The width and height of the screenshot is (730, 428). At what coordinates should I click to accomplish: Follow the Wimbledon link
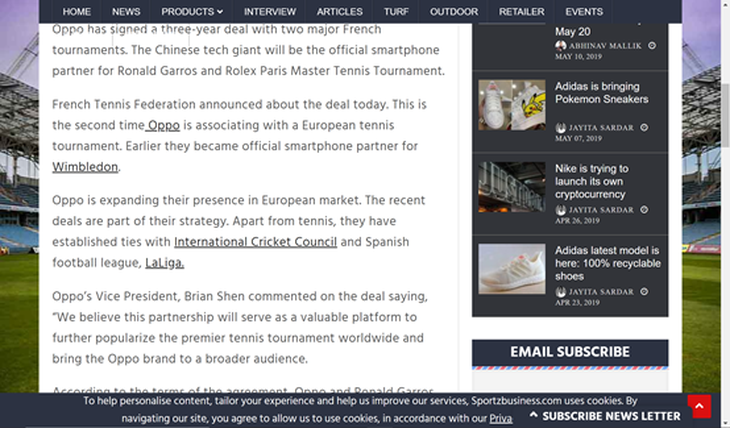coord(85,167)
